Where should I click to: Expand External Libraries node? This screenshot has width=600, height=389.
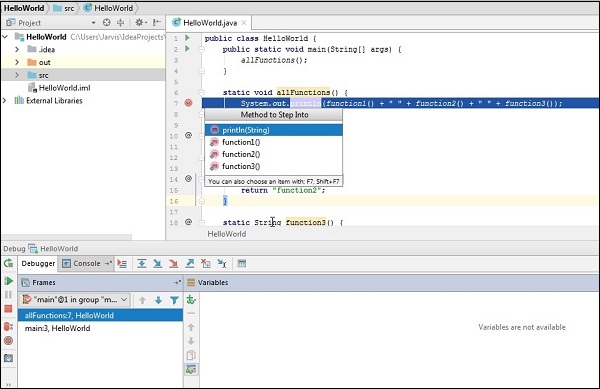point(5,100)
